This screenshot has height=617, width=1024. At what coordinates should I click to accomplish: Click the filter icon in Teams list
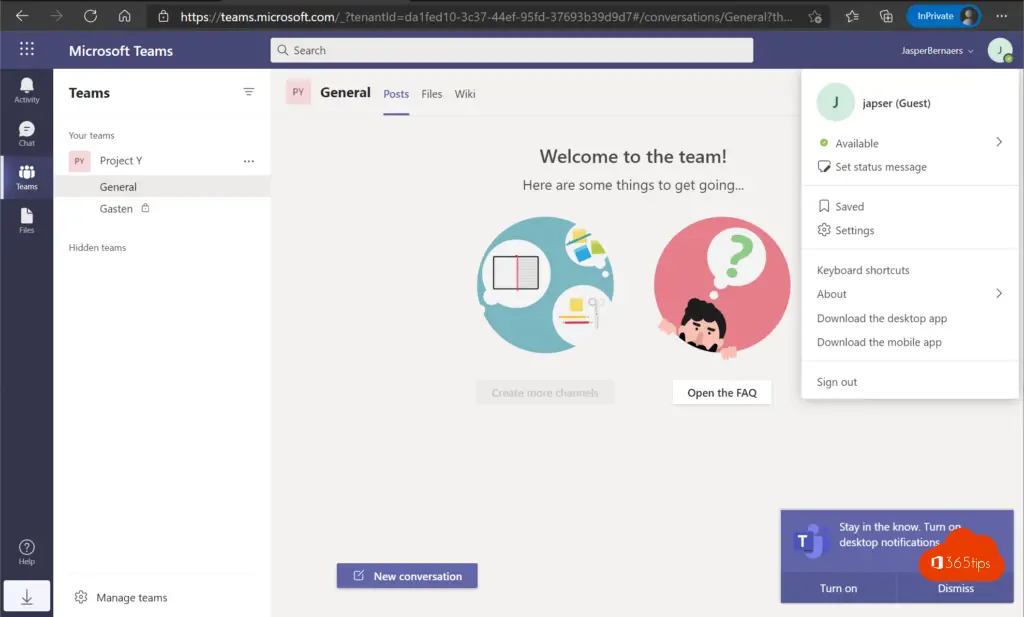coord(249,92)
